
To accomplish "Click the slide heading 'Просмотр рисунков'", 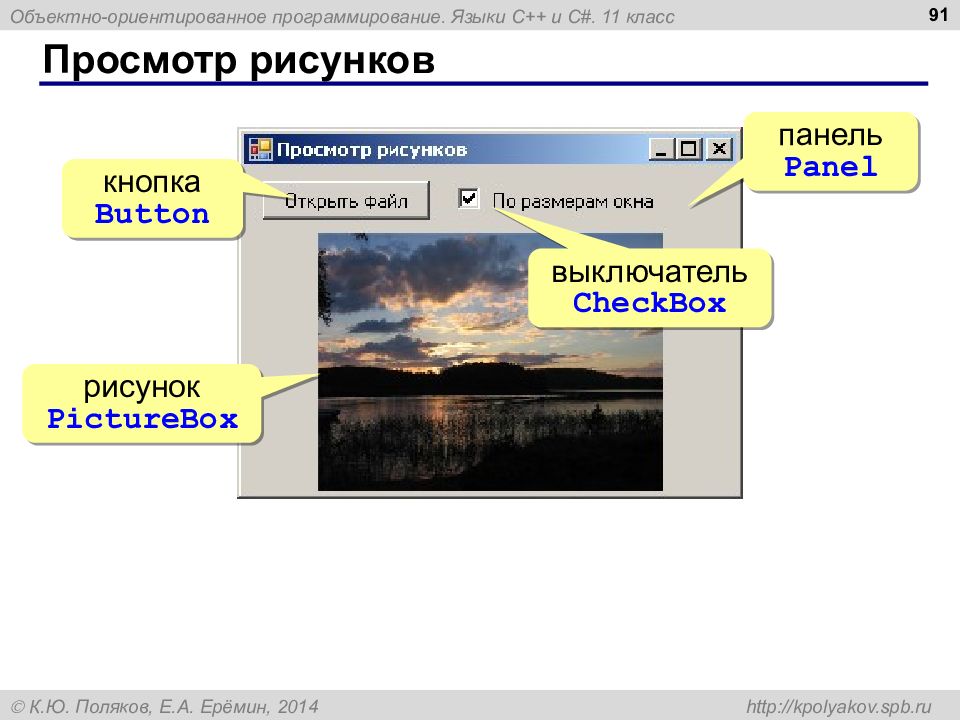I will (x=239, y=60).
